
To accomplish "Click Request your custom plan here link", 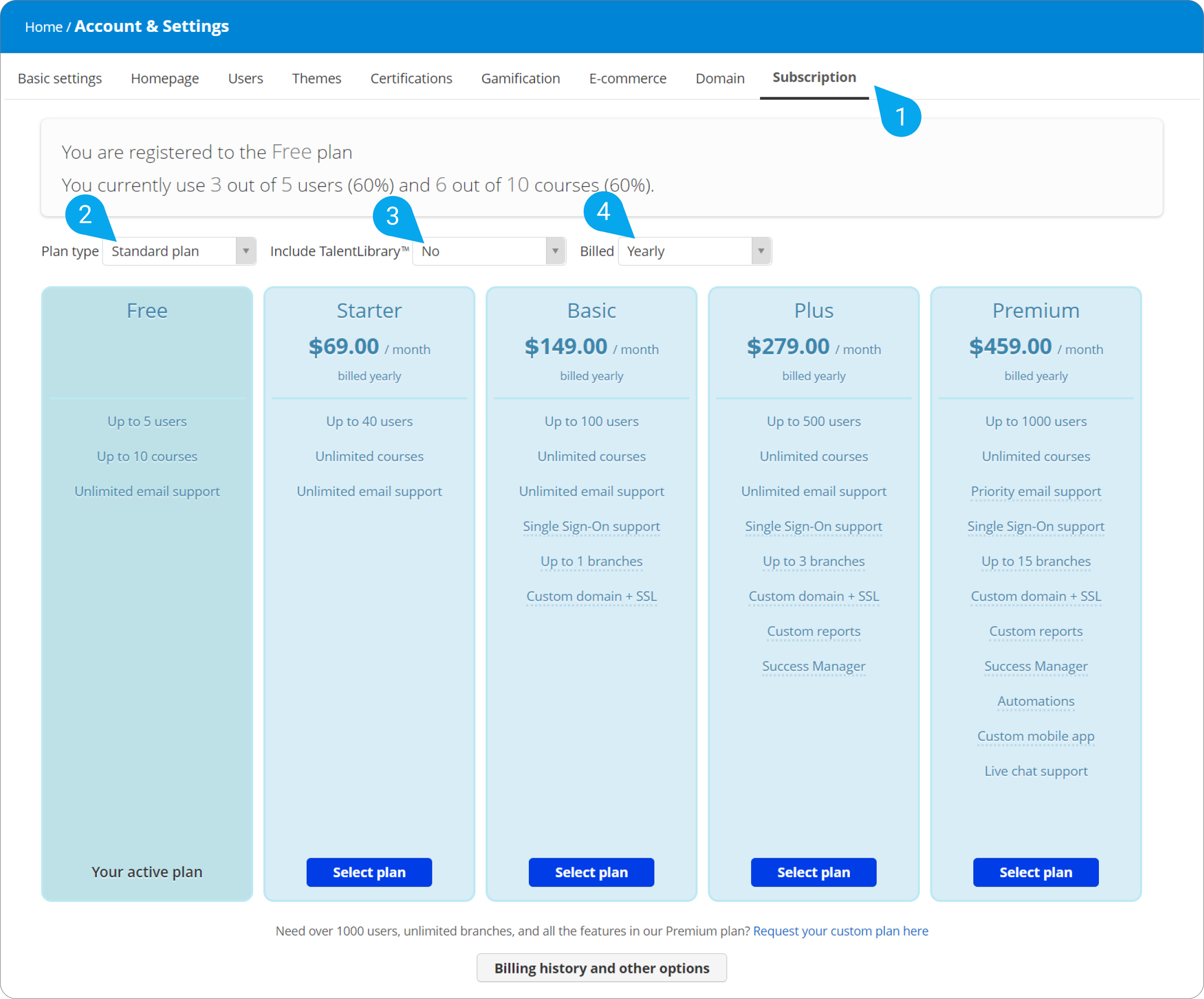I will [x=840, y=931].
